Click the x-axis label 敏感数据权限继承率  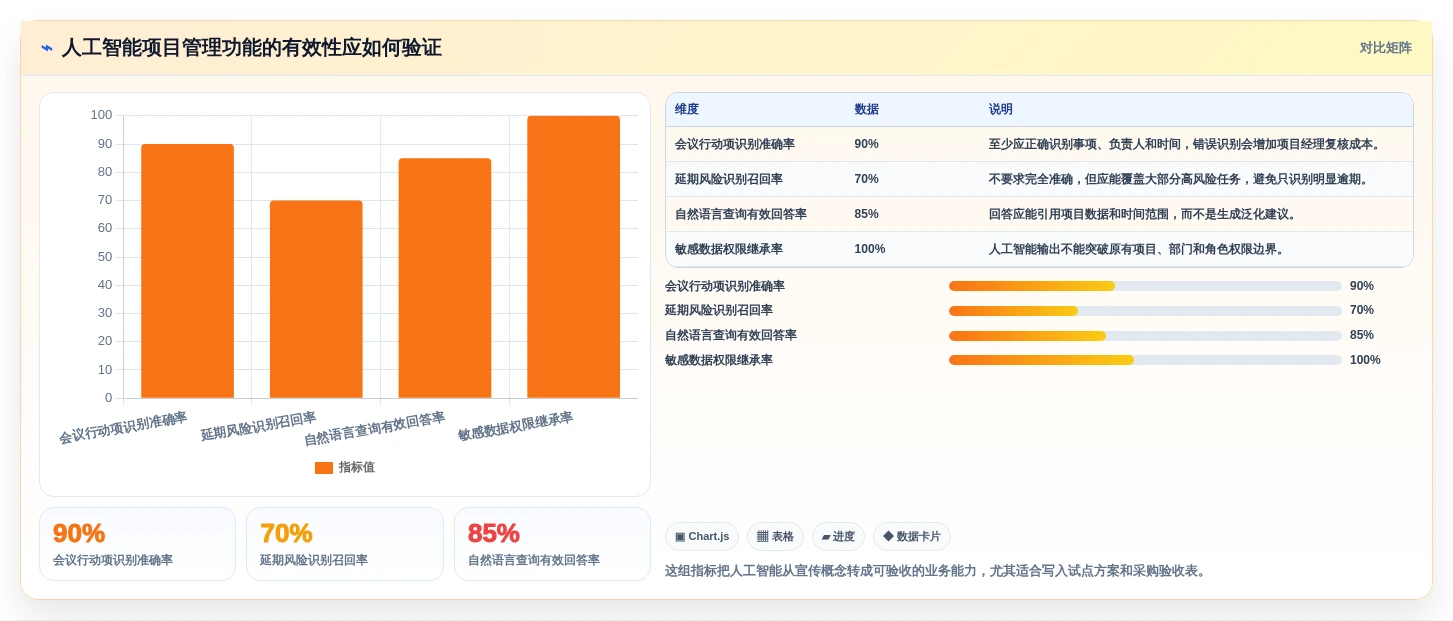point(516,426)
